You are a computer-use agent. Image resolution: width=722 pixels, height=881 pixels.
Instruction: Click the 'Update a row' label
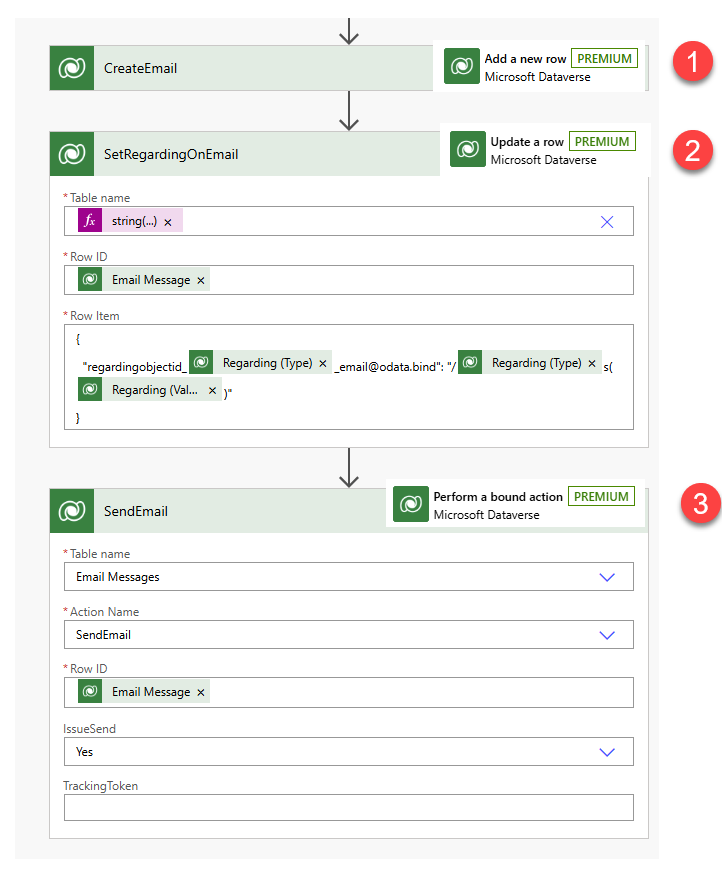pos(527,142)
